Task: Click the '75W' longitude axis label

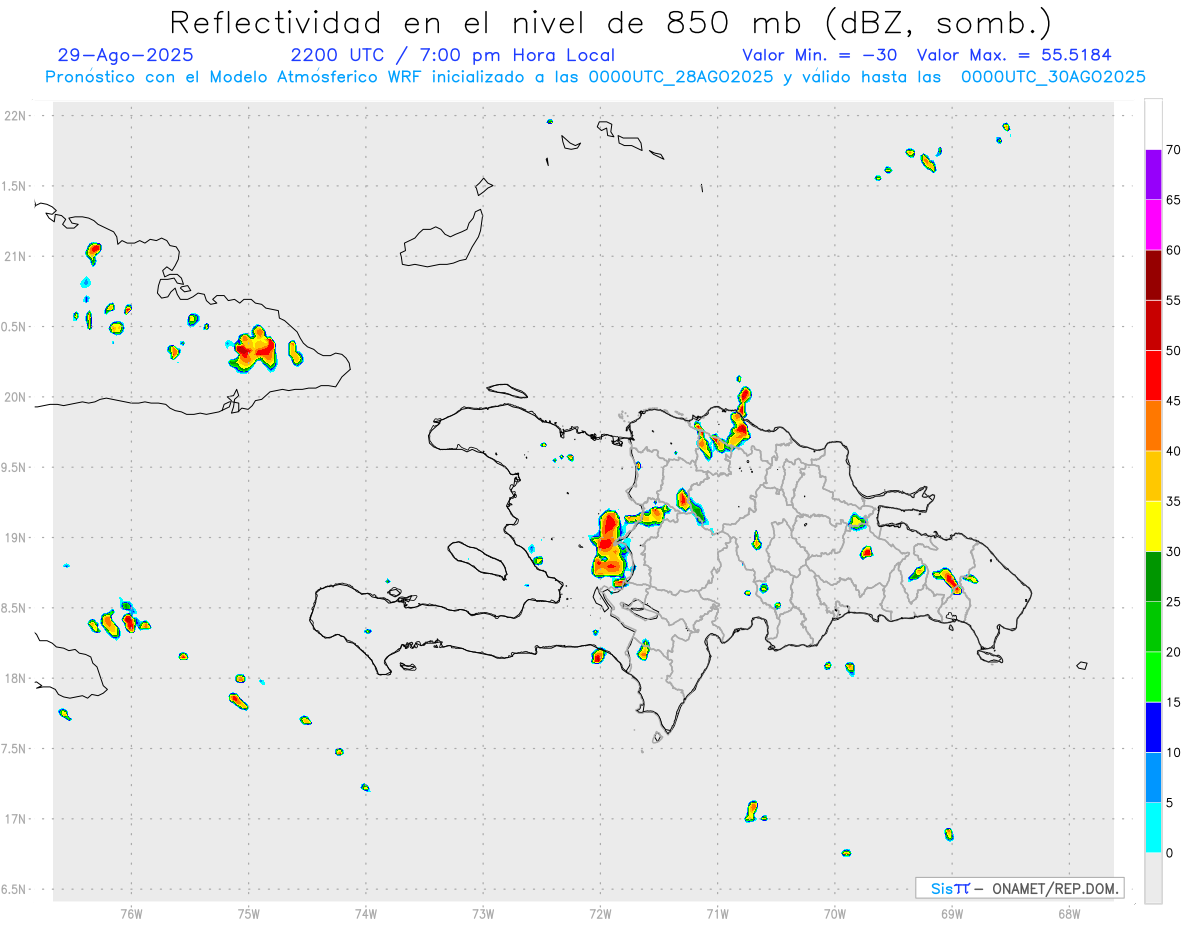Action: 249,912
